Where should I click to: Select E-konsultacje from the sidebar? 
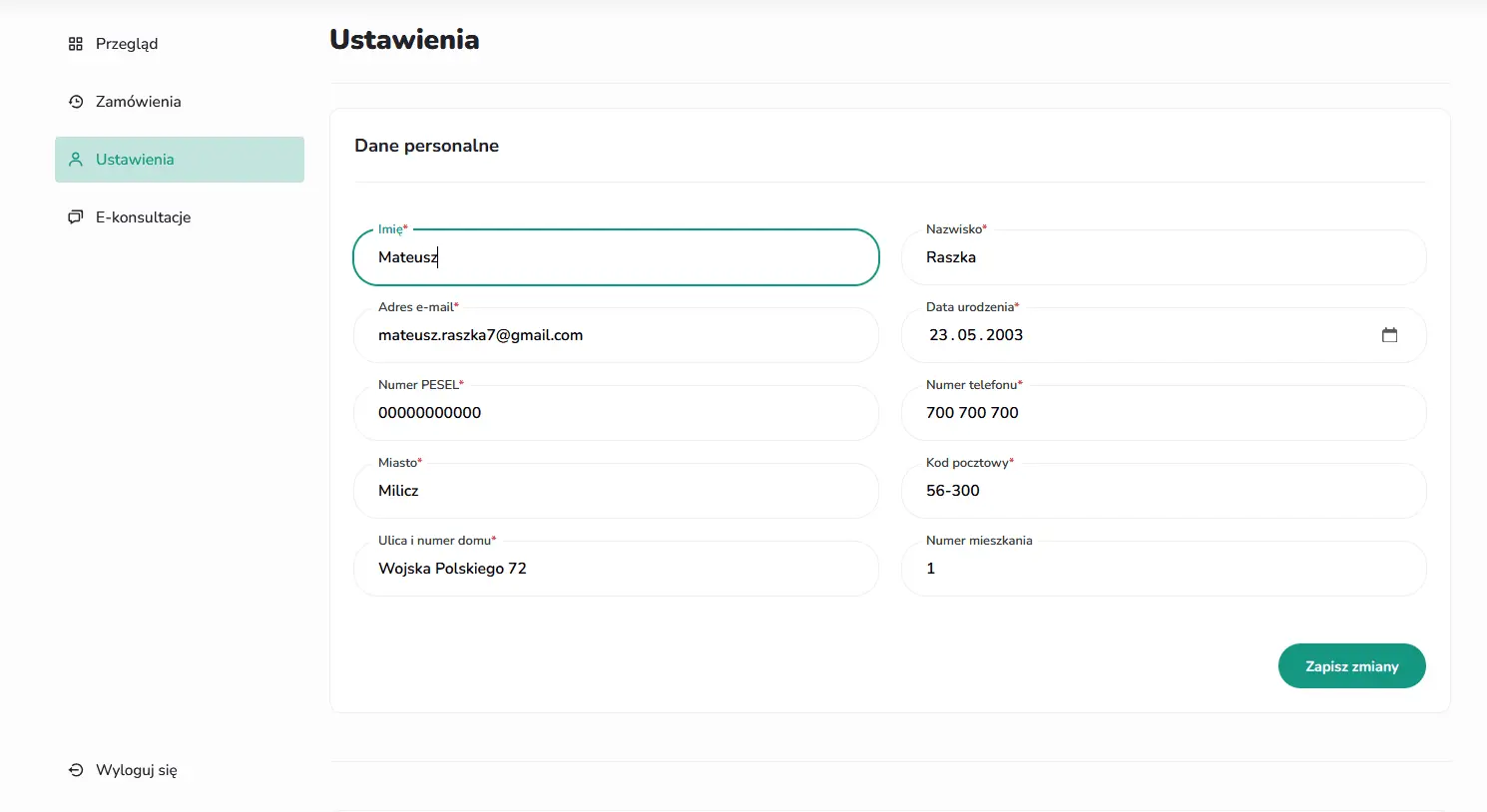pyautogui.click(x=143, y=217)
